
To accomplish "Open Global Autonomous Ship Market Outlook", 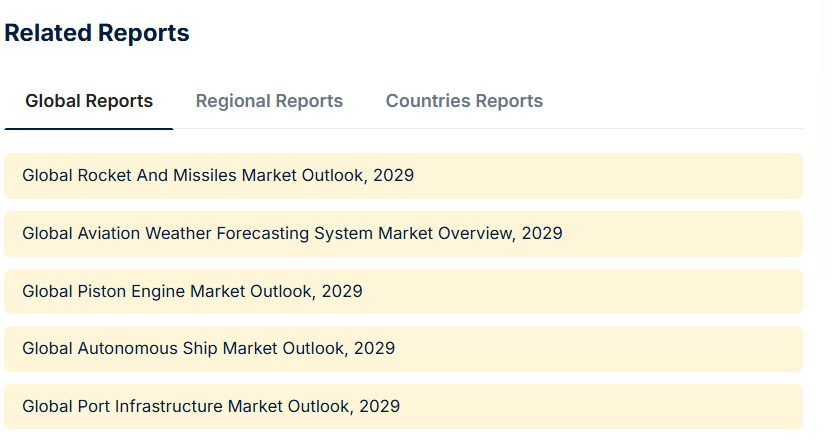I will coord(208,349).
